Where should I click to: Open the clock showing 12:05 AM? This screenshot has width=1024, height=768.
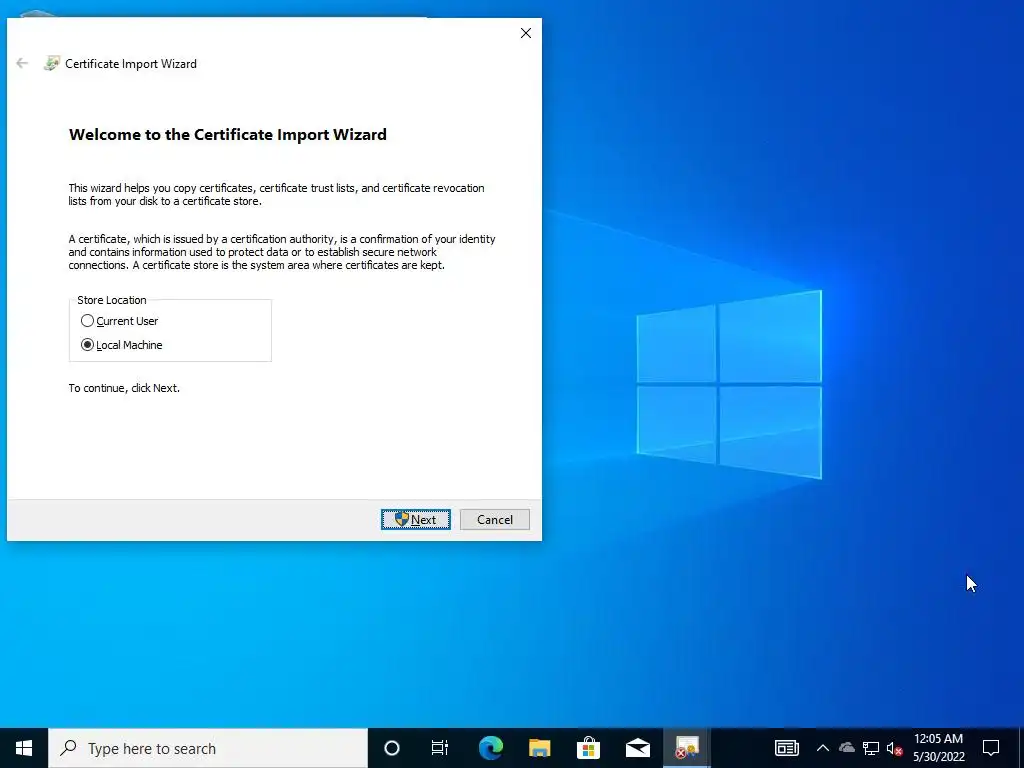point(938,748)
